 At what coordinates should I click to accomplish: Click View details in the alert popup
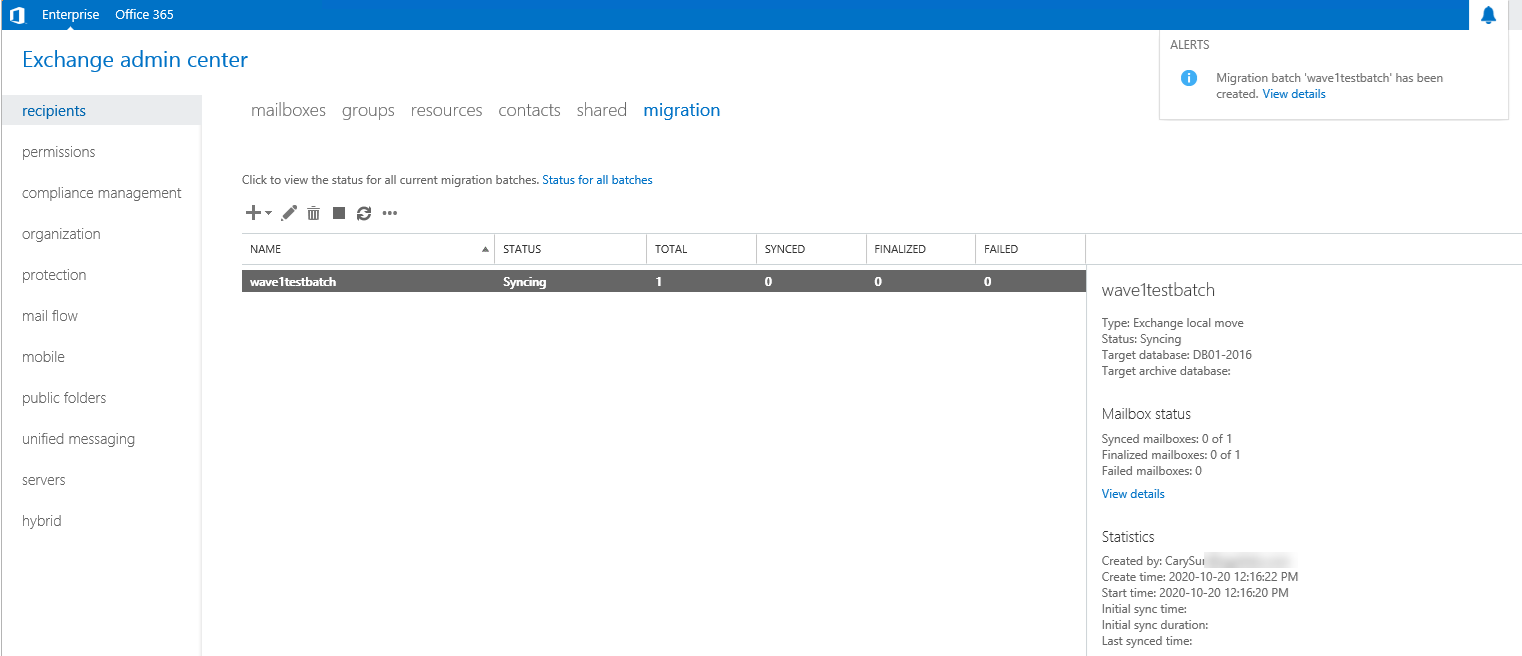tap(1293, 94)
